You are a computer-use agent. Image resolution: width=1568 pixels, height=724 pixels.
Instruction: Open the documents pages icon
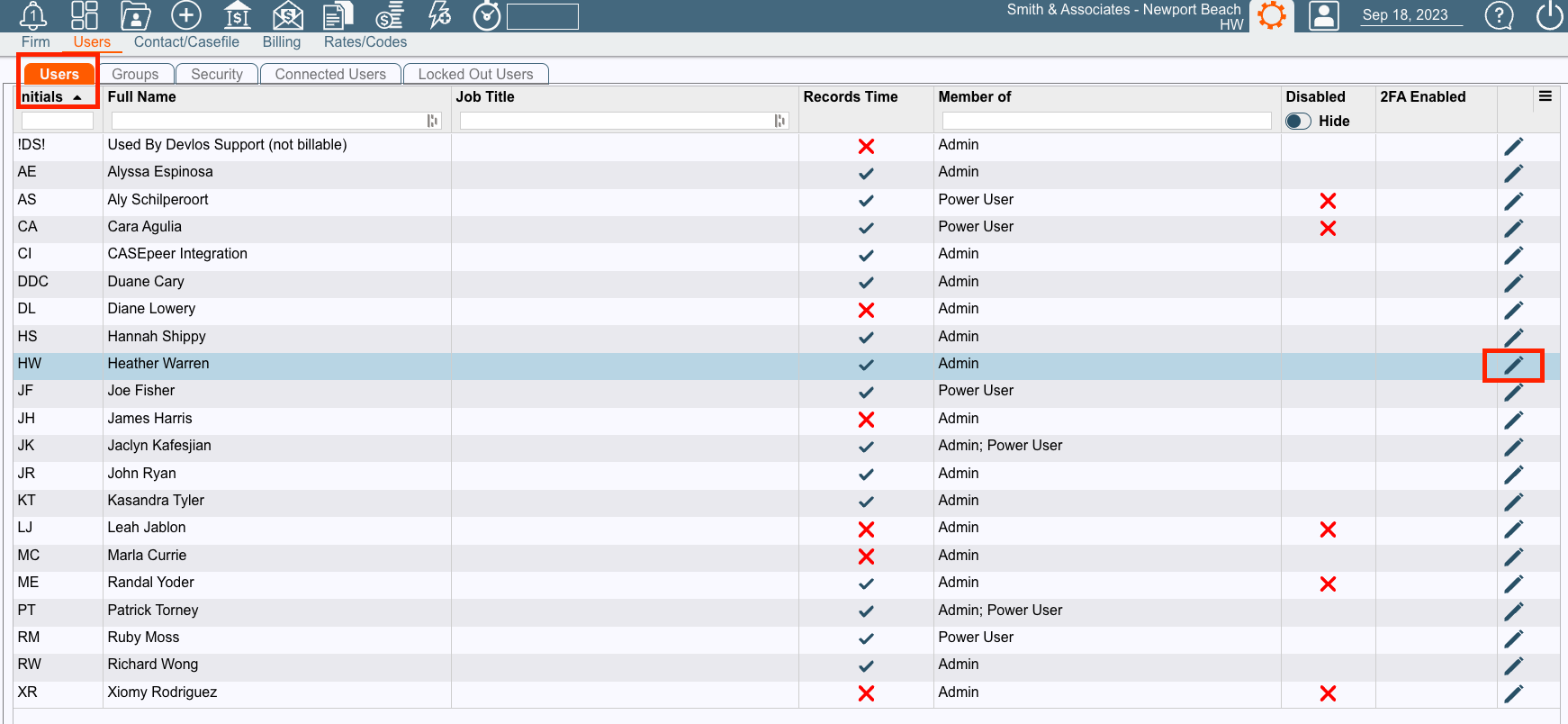click(338, 15)
